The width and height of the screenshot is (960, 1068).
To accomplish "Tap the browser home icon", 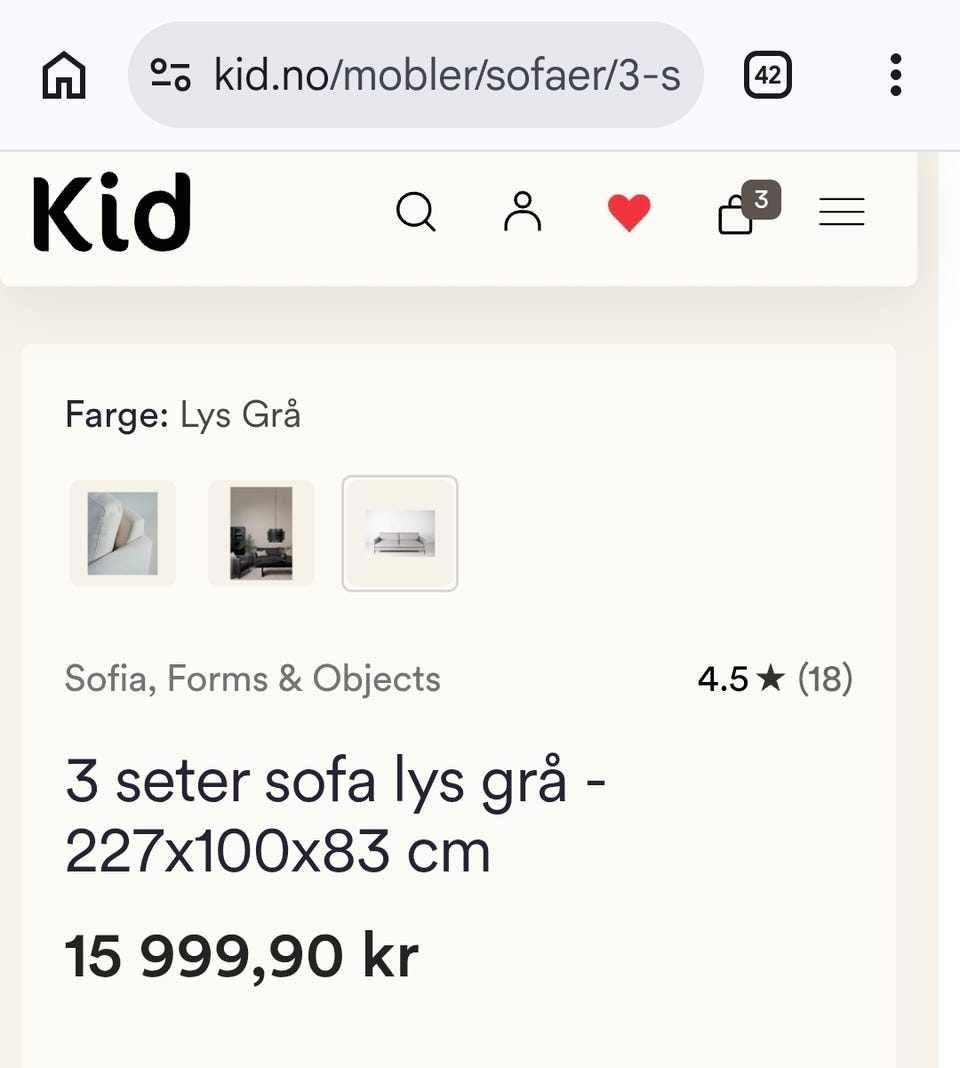I will click(x=64, y=75).
